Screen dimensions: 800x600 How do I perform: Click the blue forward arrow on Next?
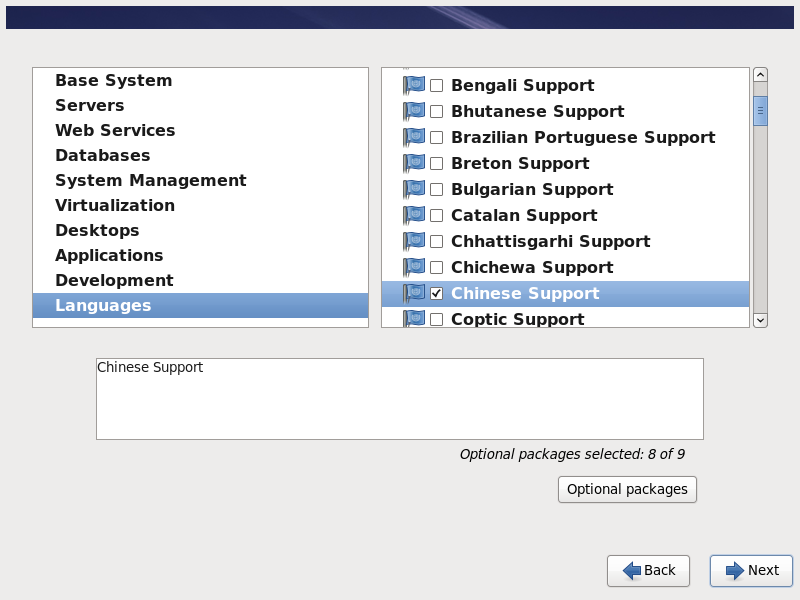[735, 570]
